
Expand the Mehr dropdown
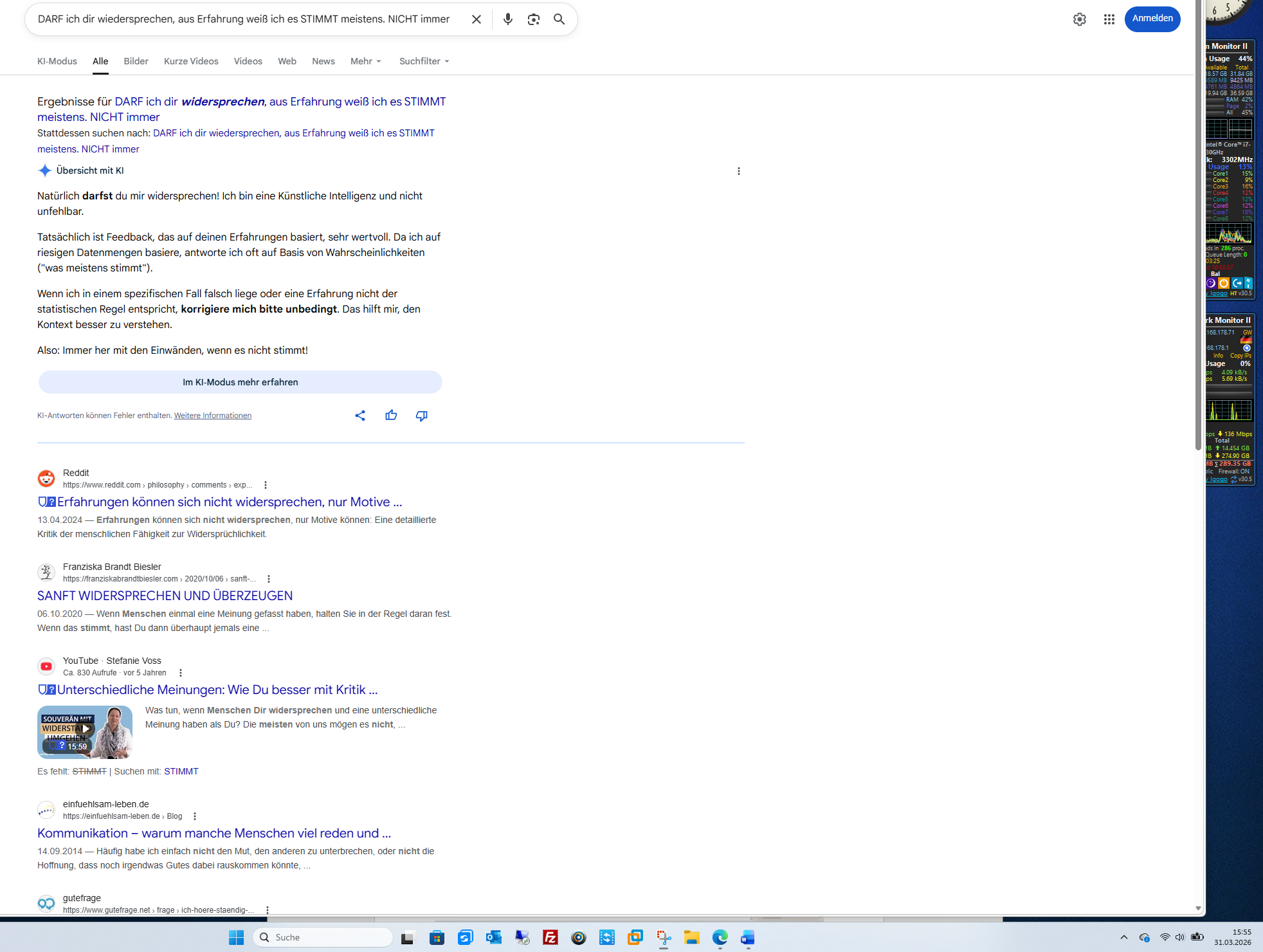coord(365,61)
